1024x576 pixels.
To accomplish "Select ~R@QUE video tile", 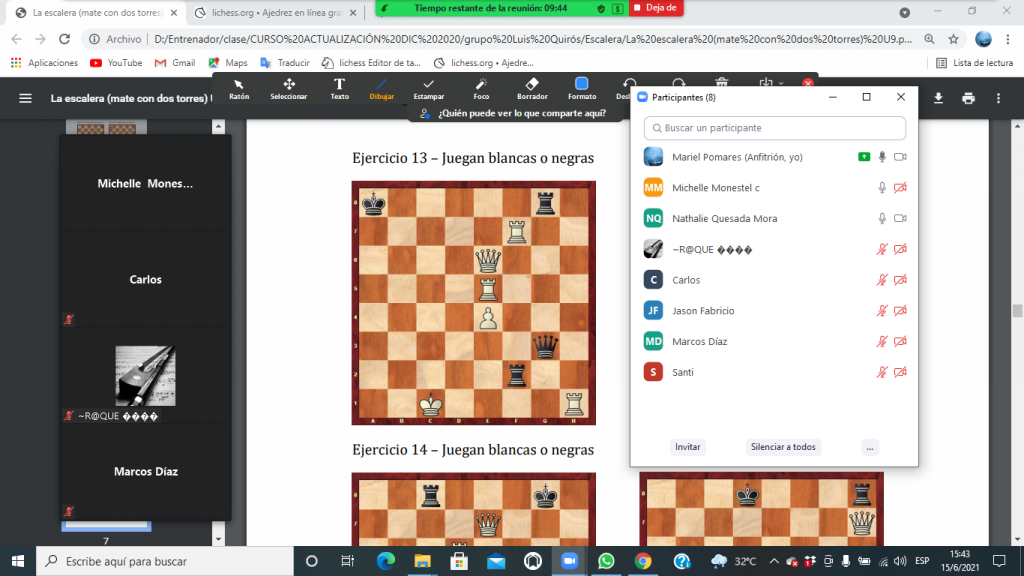I will (145, 376).
